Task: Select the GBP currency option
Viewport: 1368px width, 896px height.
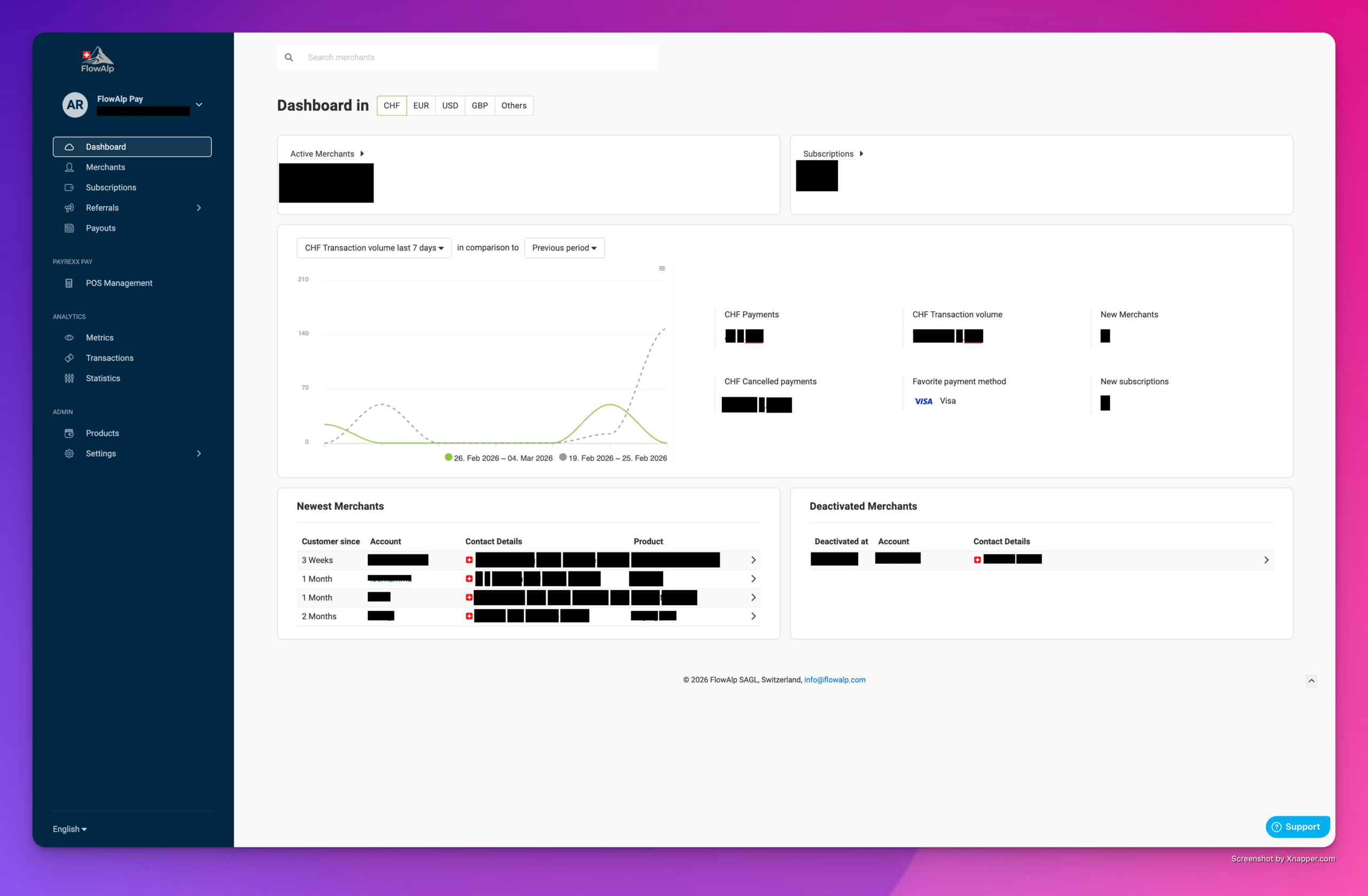Action: 479,106
